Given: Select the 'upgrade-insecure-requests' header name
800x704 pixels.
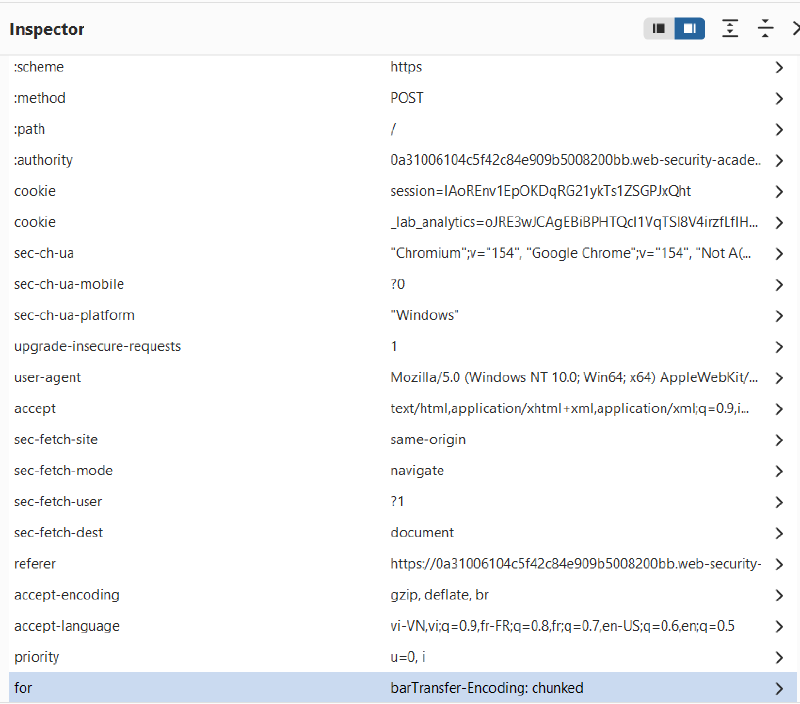Looking at the screenshot, I should (97, 346).
